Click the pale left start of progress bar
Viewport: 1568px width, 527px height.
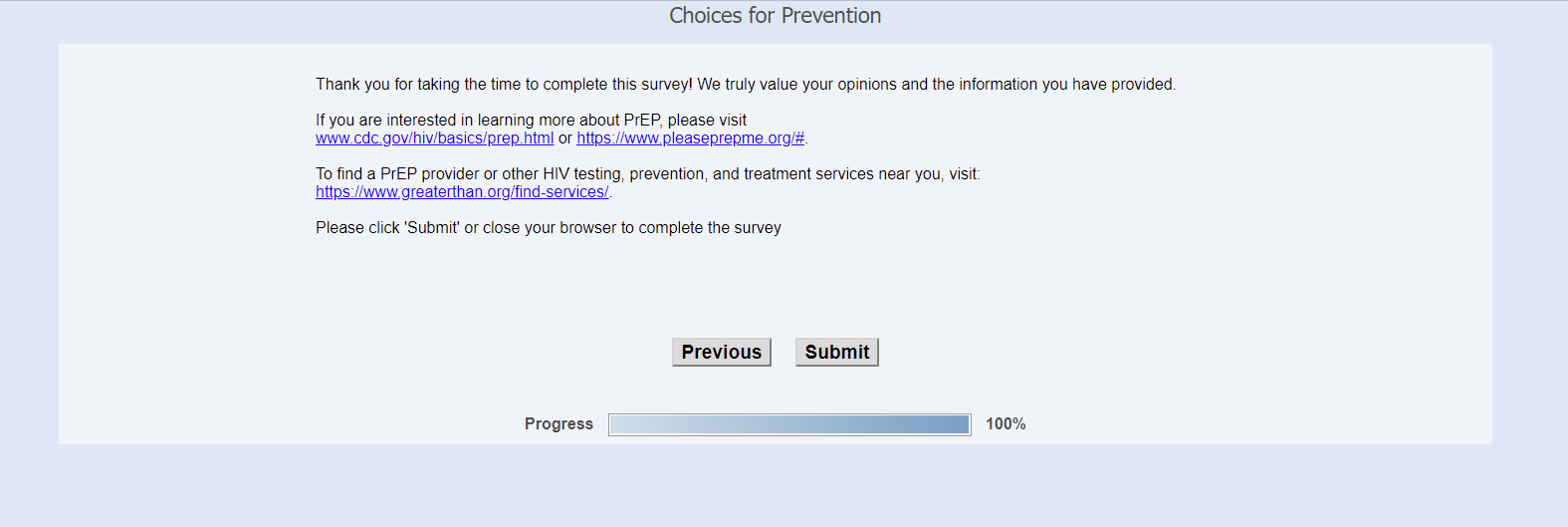click(x=622, y=424)
